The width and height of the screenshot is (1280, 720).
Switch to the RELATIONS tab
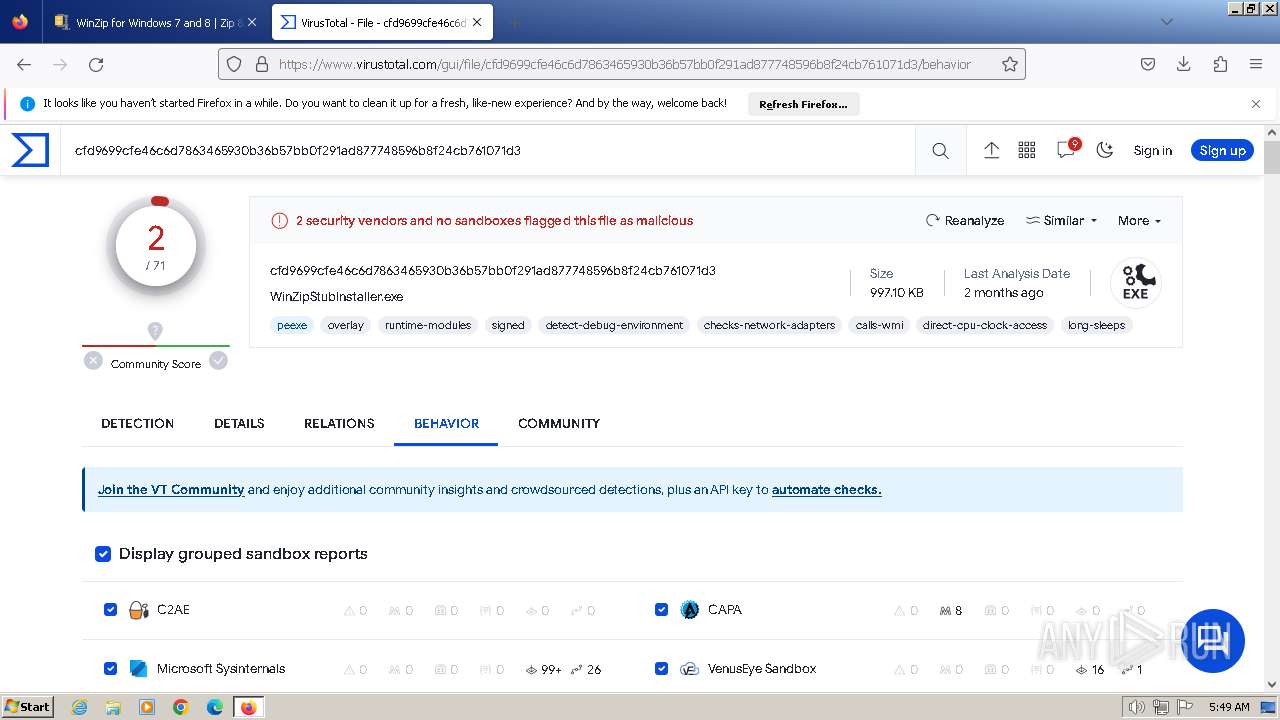pyautogui.click(x=339, y=424)
